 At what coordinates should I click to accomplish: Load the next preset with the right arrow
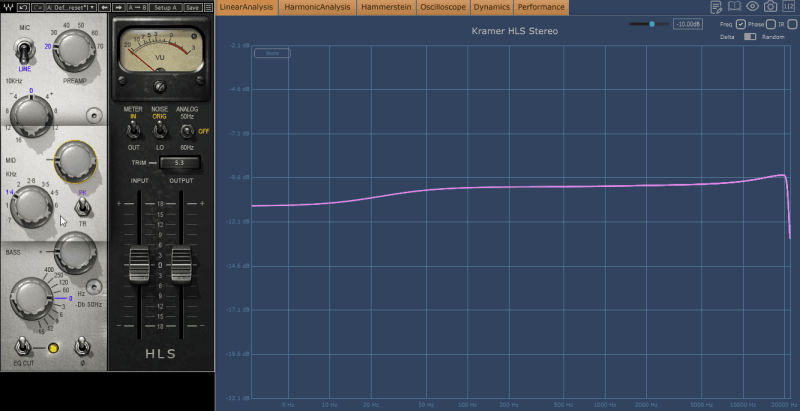pos(119,8)
